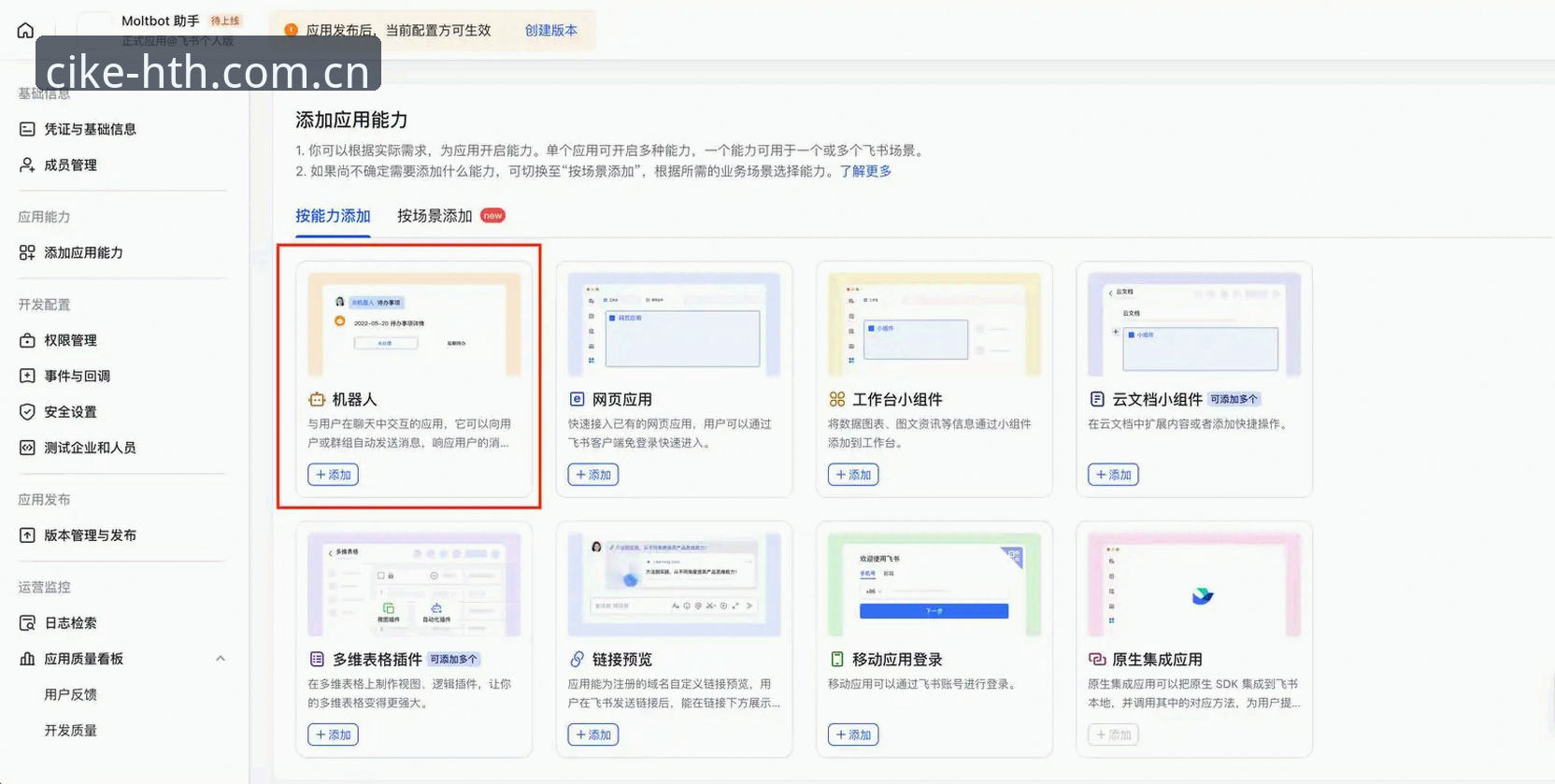Click the orange warning icon in banner
Screen dimensions: 1555x784
point(291,30)
